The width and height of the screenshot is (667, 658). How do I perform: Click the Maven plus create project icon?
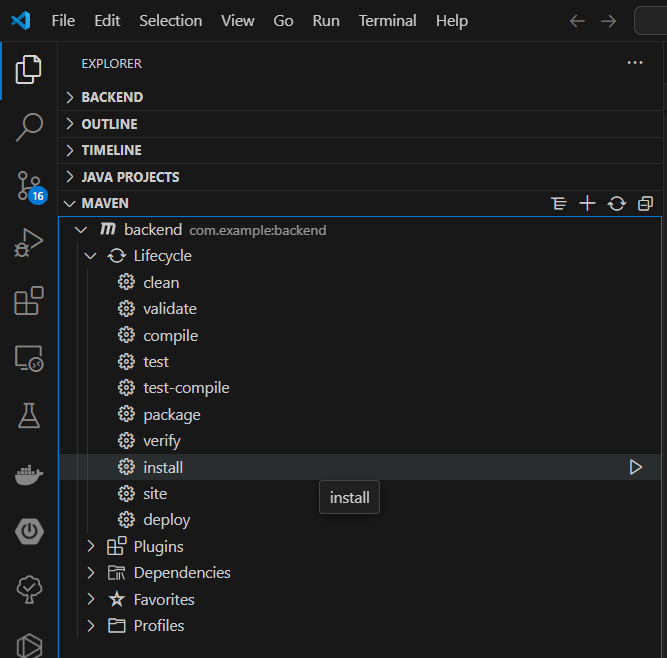coord(587,203)
